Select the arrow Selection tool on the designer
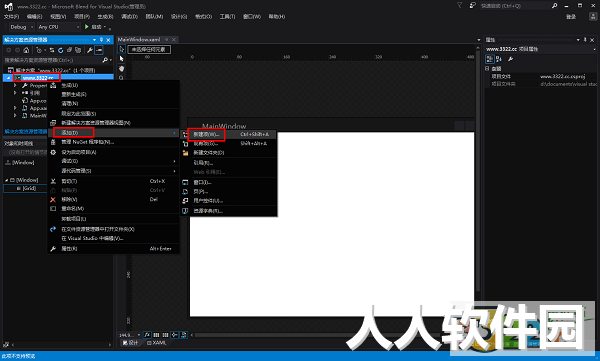 (122, 49)
